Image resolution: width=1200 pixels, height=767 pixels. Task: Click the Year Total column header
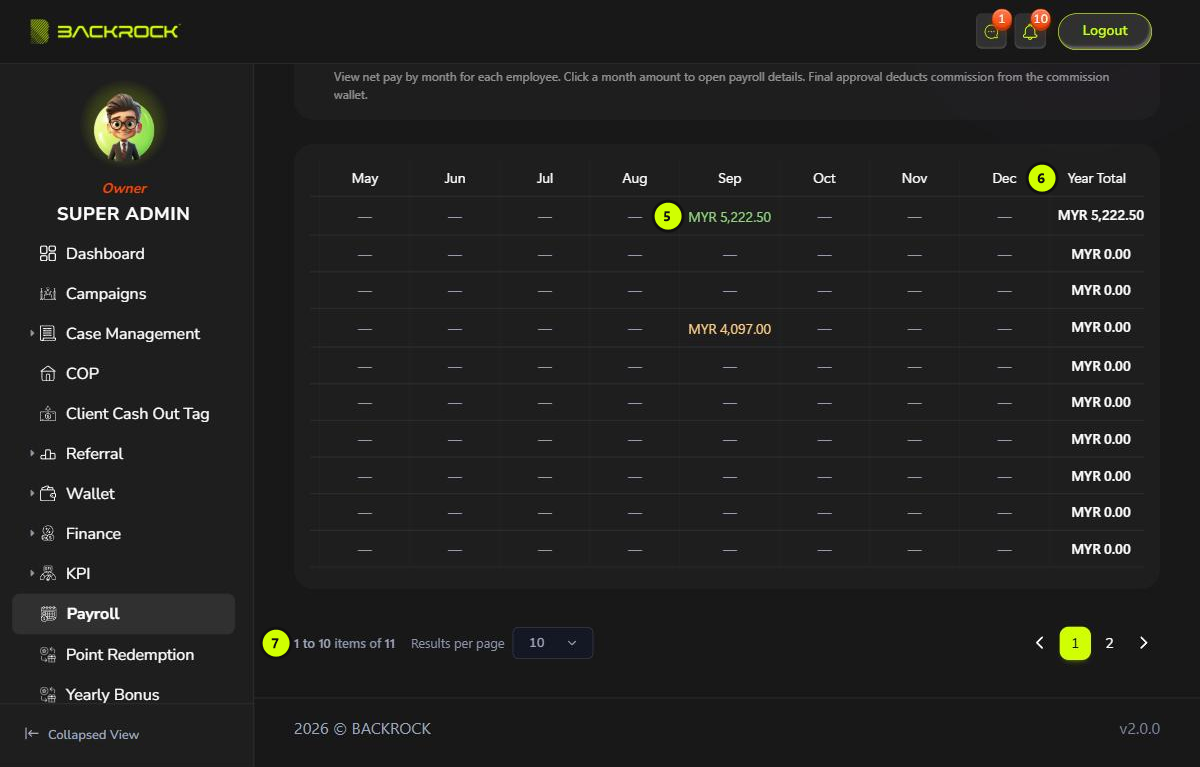(1096, 178)
